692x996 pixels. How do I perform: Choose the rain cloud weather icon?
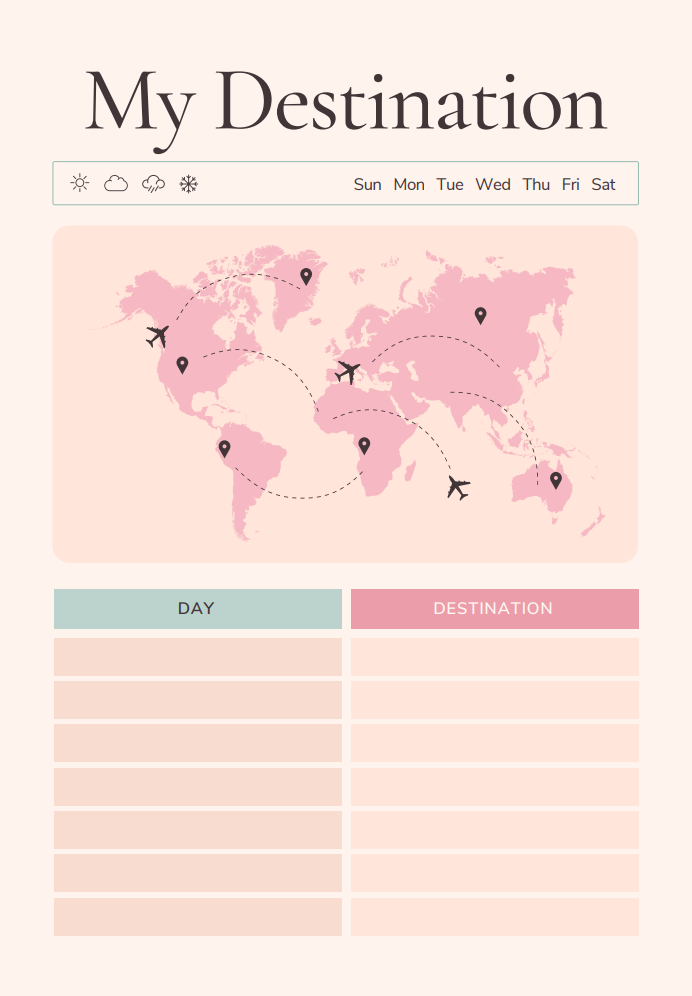tap(153, 183)
